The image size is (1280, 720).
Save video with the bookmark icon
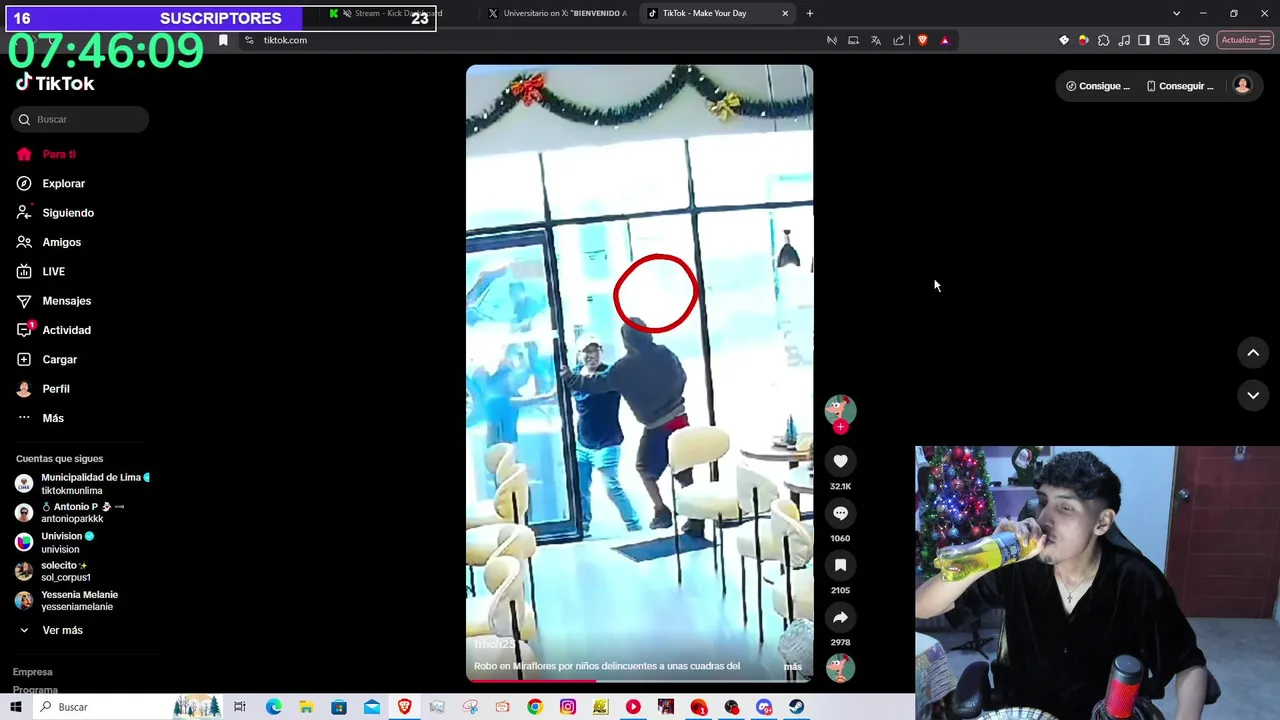(x=840, y=565)
